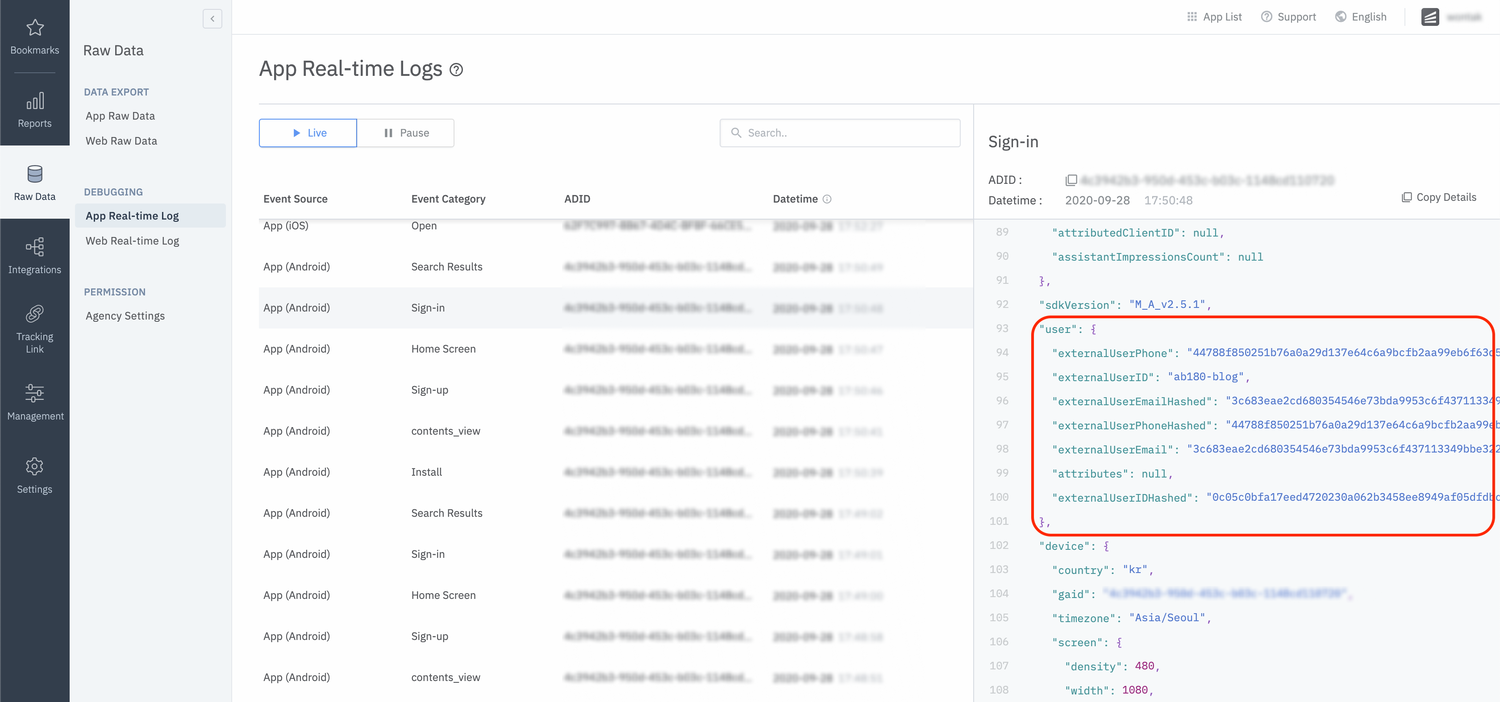Open Web Raw Data page

pyautogui.click(x=121, y=141)
